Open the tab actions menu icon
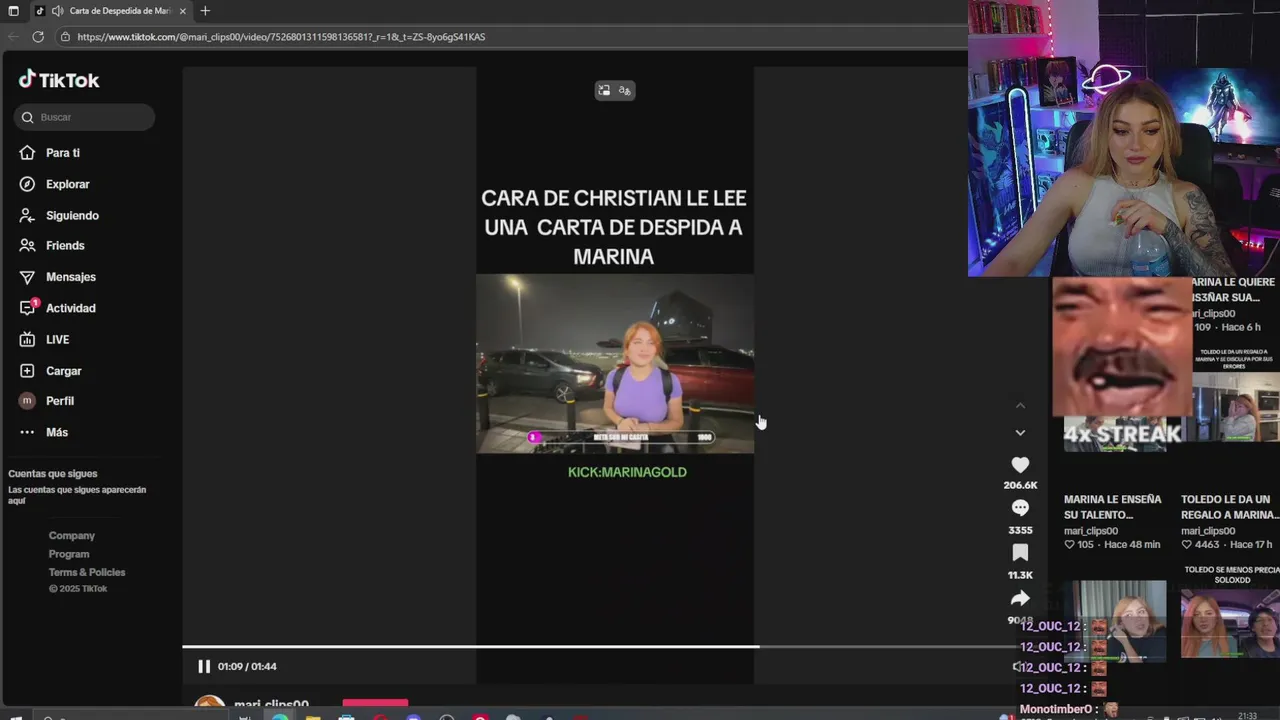Screen dimensions: 1280x720 pyautogui.click(x=13, y=11)
